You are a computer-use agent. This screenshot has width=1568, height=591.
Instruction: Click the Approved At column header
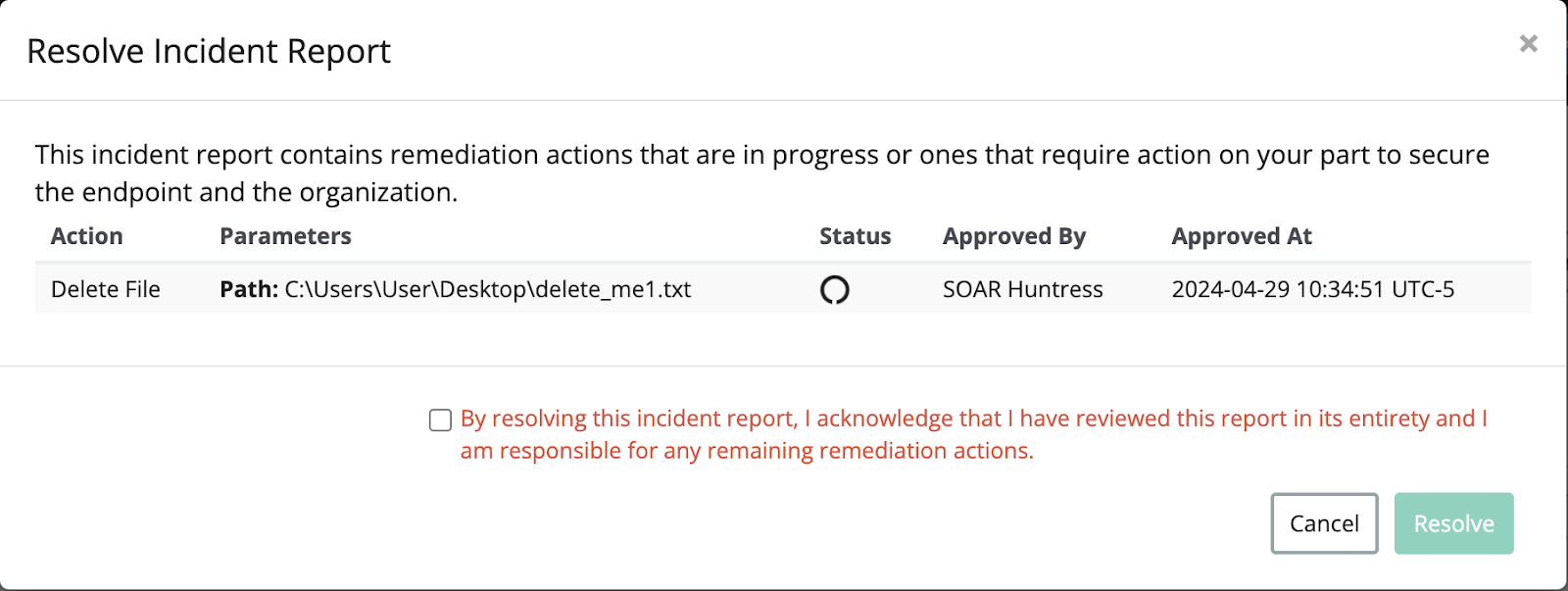[1242, 236]
